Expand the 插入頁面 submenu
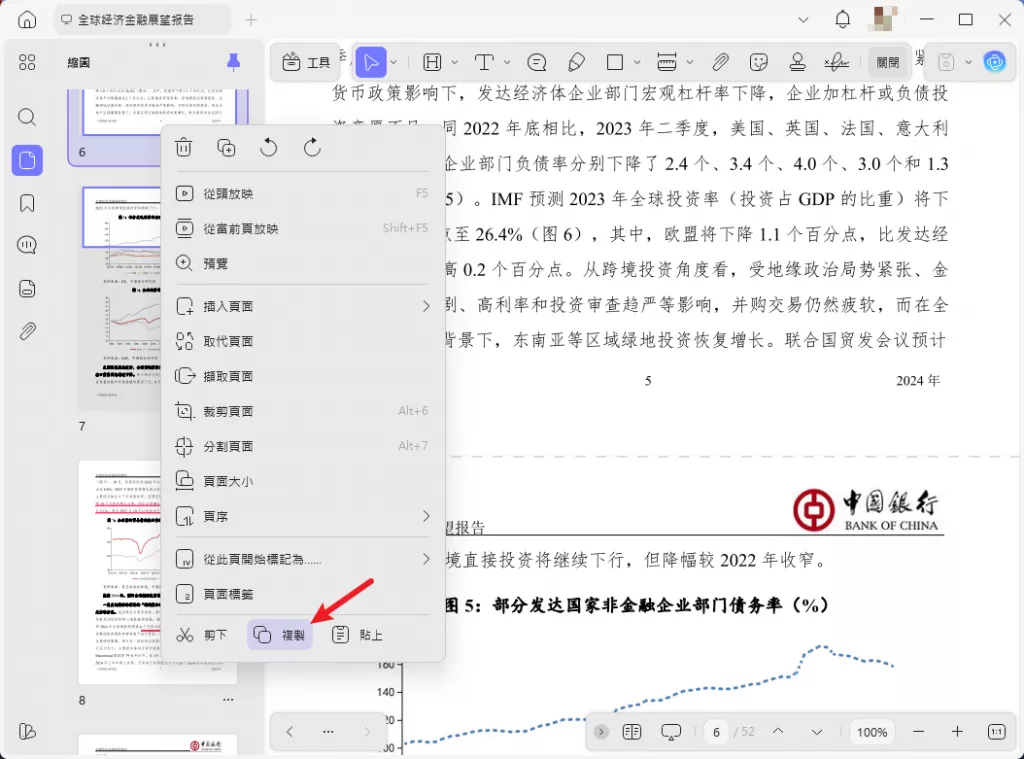This screenshot has width=1024, height=759. tap(302, 306)
